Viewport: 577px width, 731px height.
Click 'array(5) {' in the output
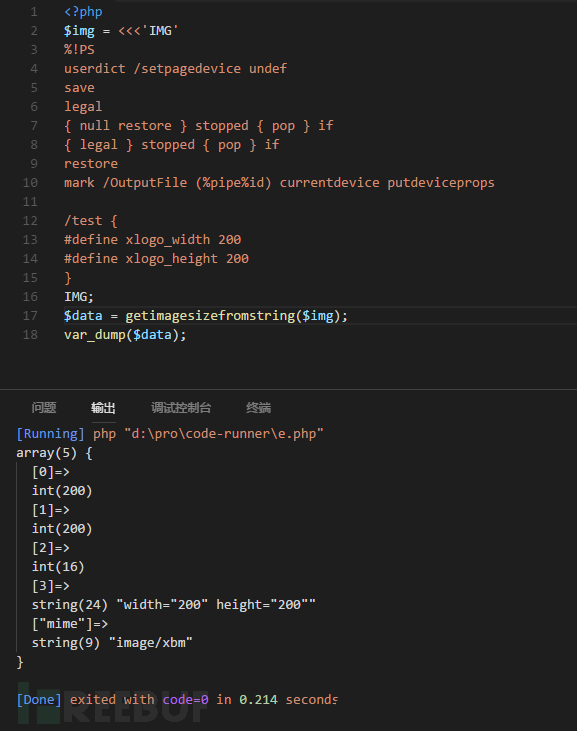55,453
